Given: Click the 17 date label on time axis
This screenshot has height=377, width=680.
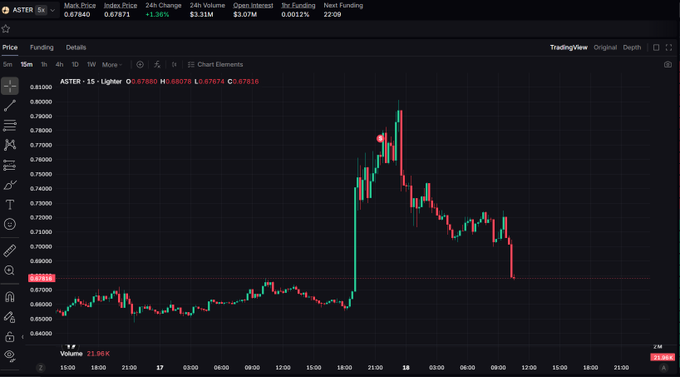Looking at the screenshot, I should point(160,368).
